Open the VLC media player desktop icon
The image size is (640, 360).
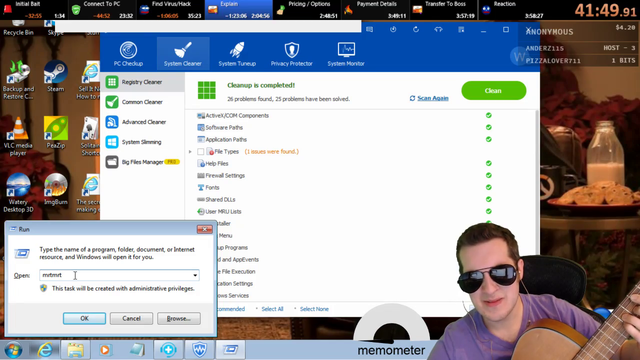[x=18, y=136]
